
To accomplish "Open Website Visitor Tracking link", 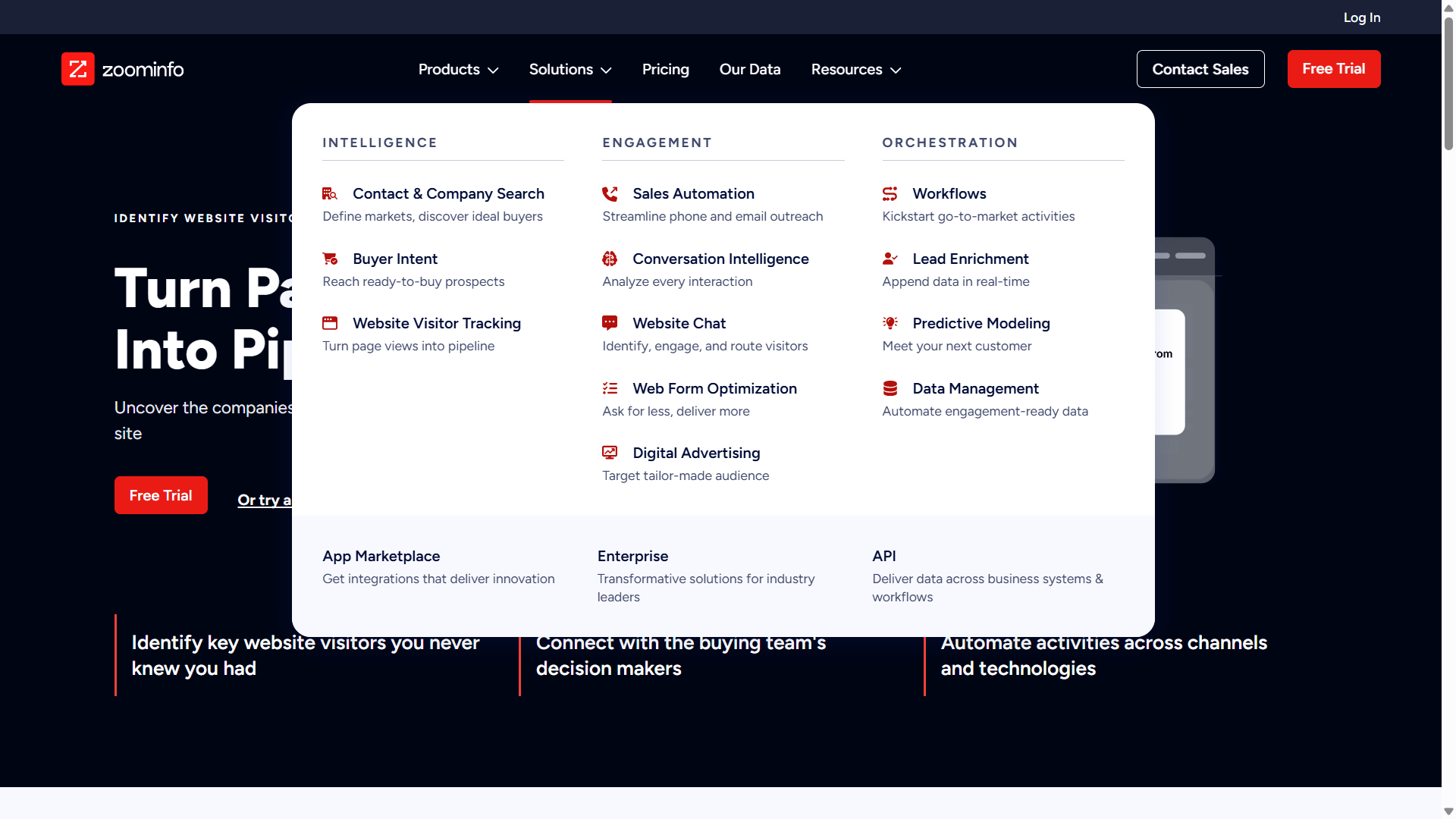I will coord(437,323).
